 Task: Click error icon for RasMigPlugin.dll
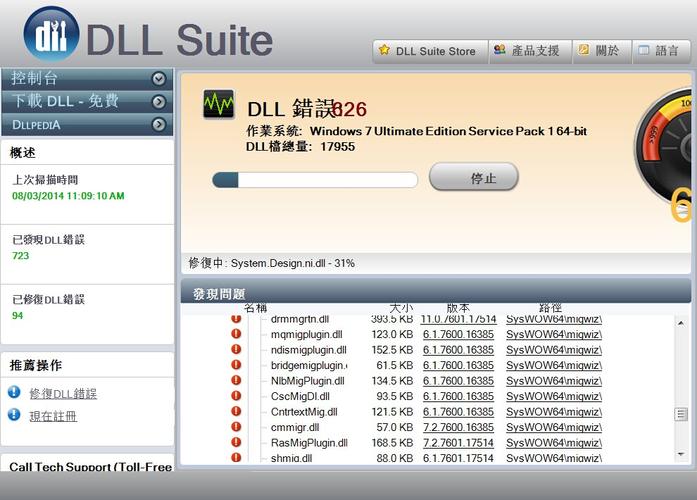[x=236, y=442]
